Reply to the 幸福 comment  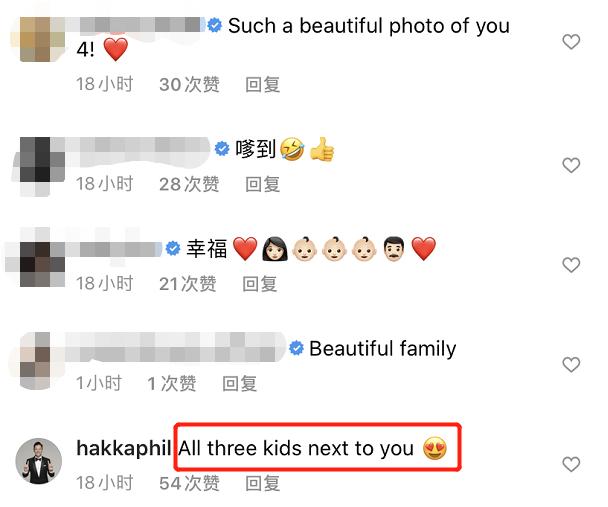click(259, 284)
